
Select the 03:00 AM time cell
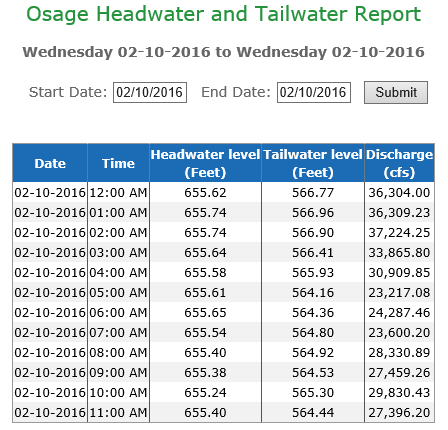tap(118, 252)
